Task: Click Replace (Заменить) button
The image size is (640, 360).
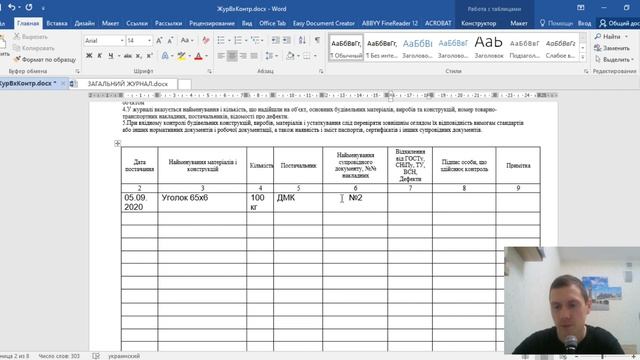Action: click(612, 48)
